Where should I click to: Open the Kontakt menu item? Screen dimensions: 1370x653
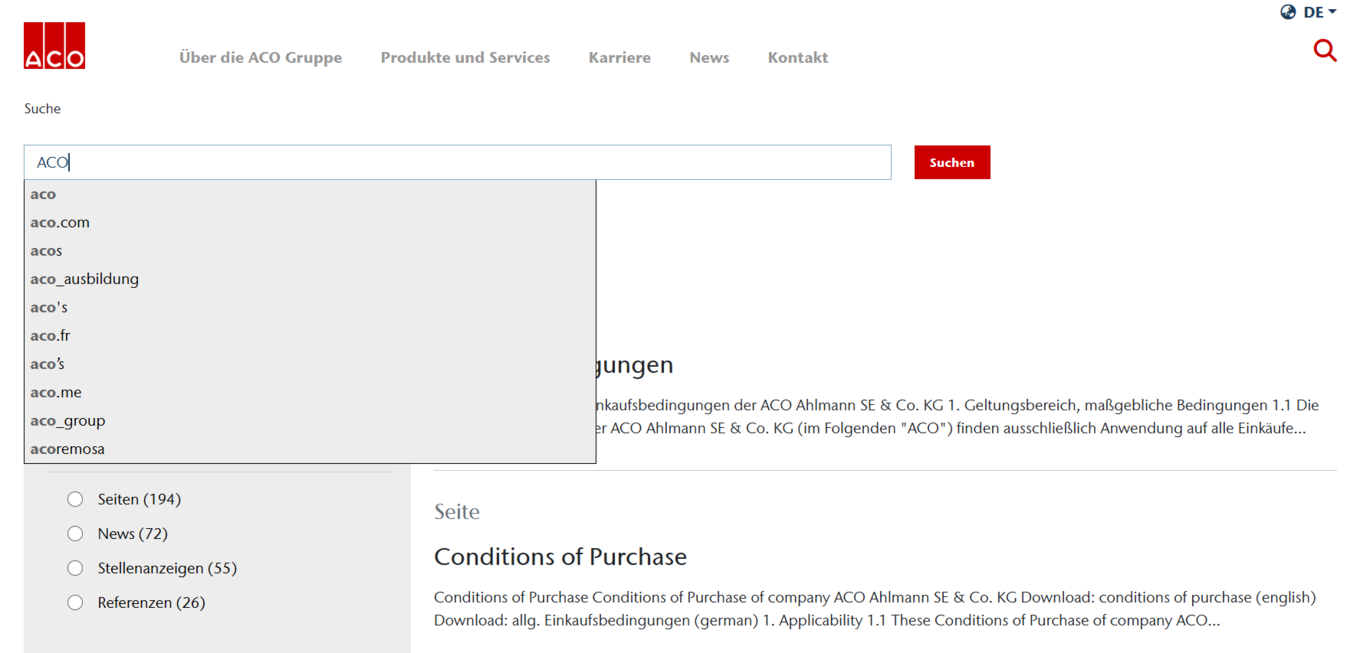pos(797,58)
